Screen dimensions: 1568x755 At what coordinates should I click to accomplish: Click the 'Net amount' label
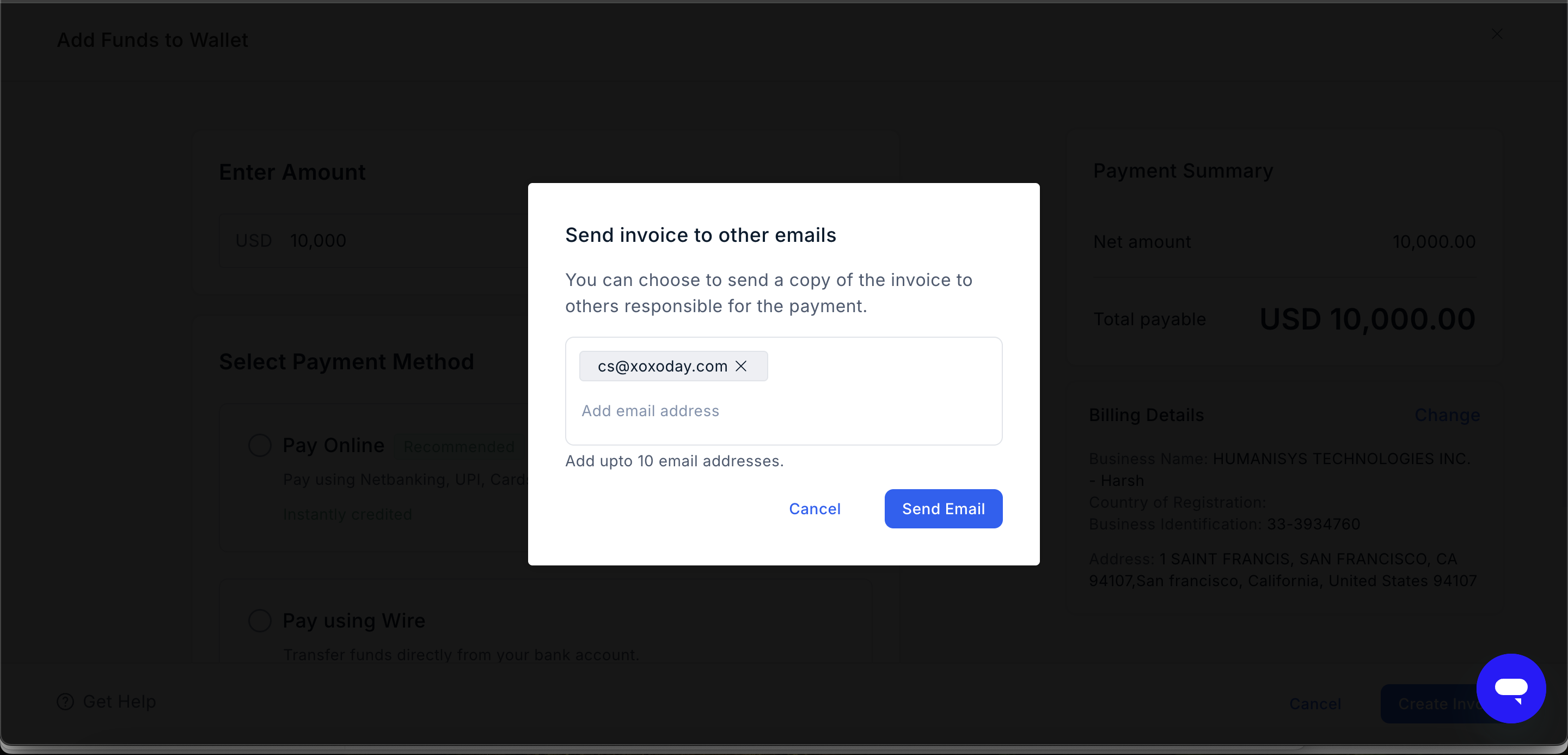click(1142, 242)
